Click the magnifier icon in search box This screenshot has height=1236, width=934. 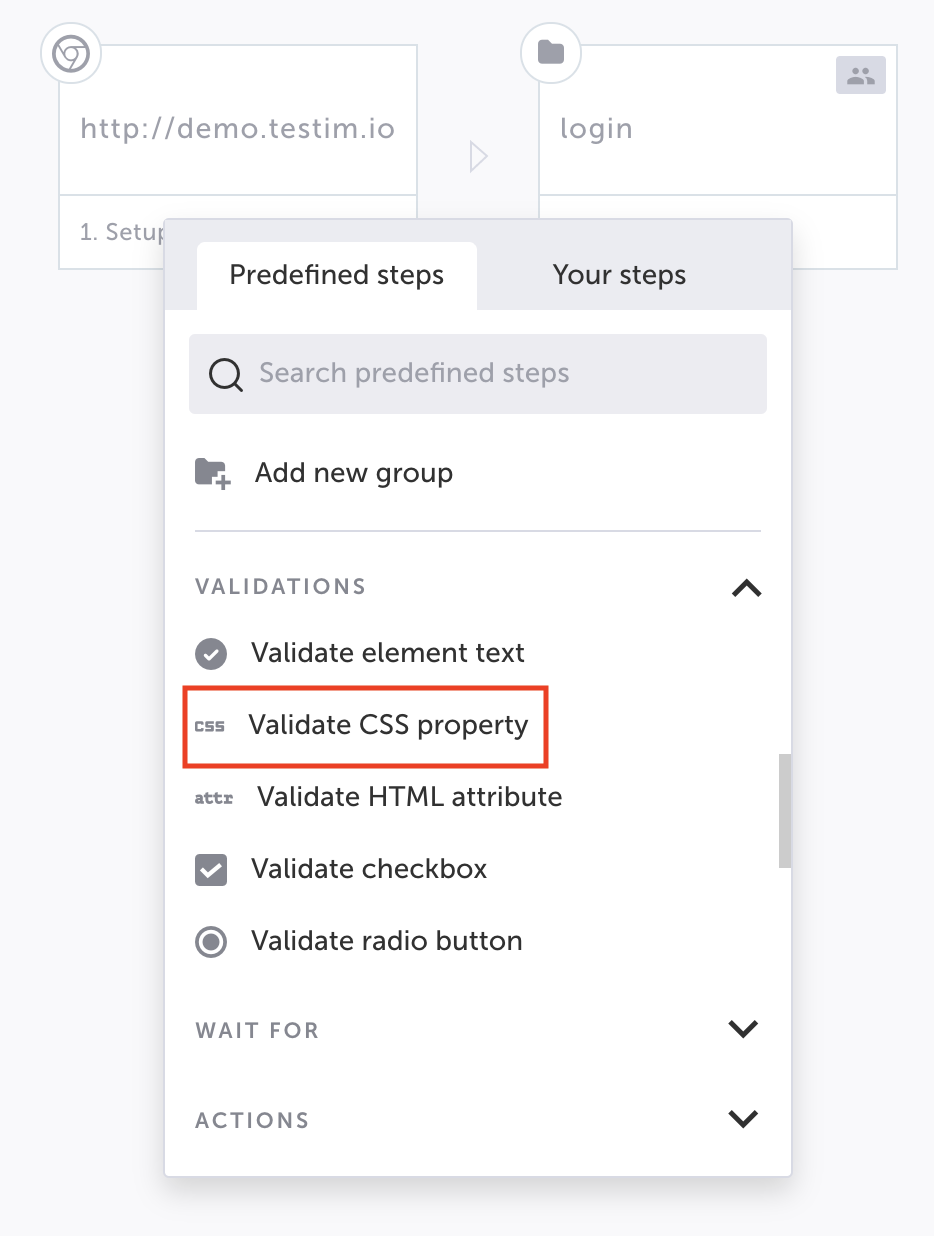[225, 375]
